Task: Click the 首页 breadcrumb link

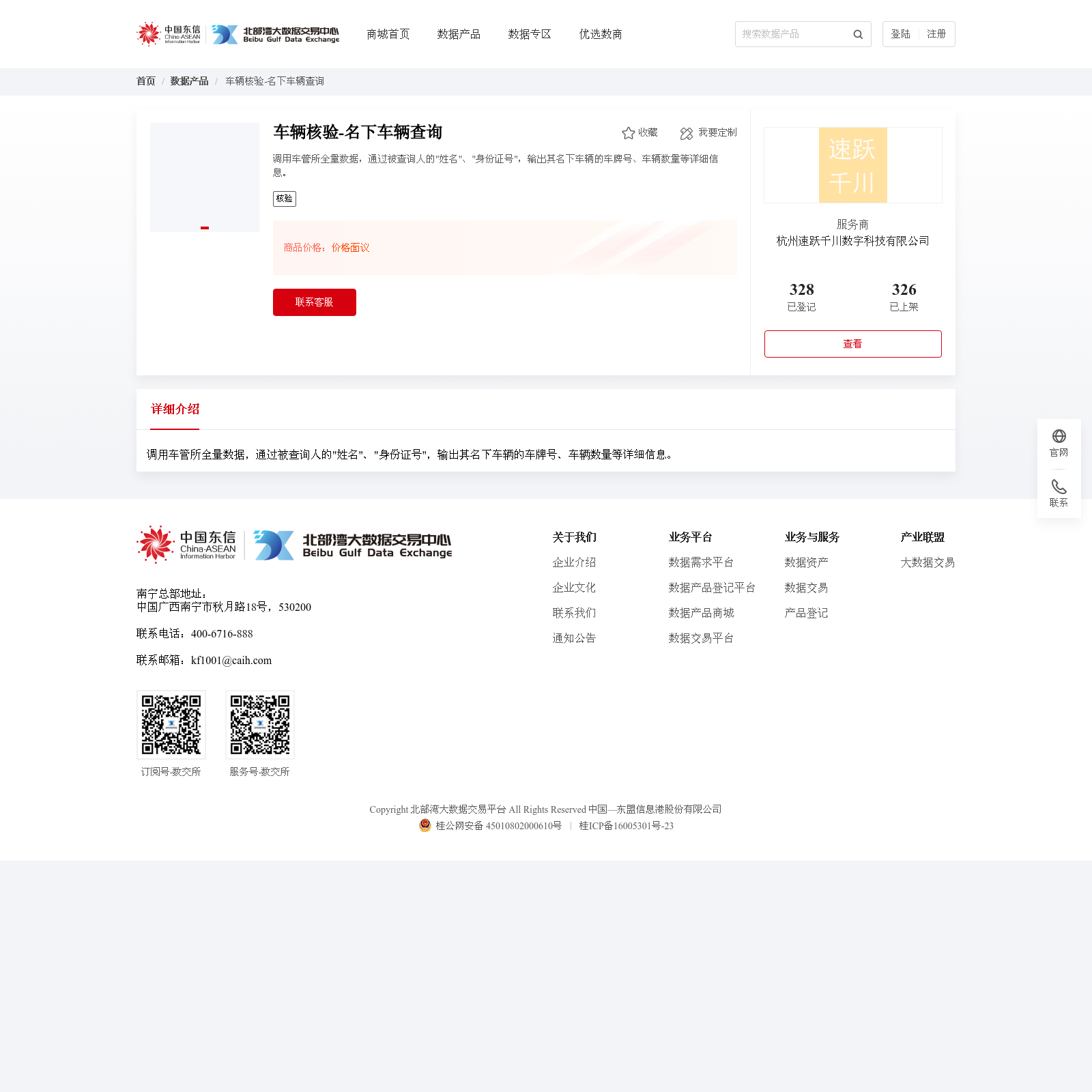Action: tap(146, 81)
